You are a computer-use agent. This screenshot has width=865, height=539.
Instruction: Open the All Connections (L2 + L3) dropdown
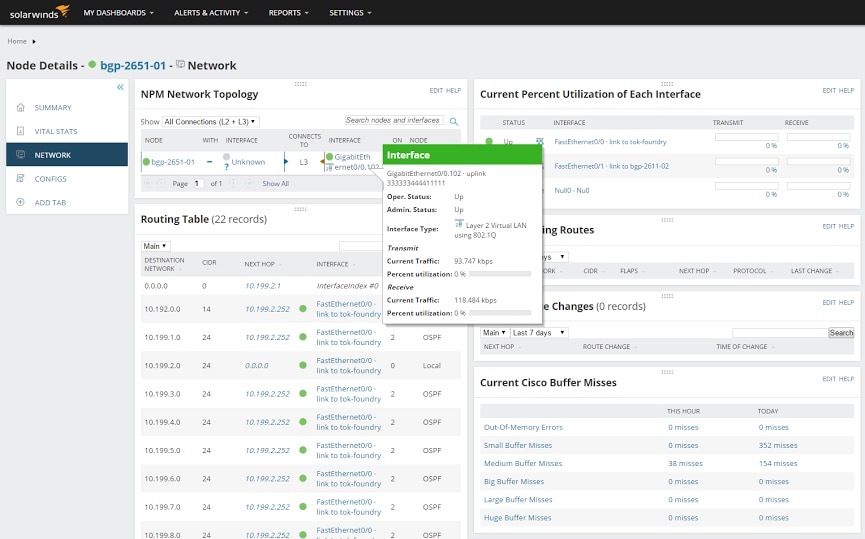[x=210, y=121]
